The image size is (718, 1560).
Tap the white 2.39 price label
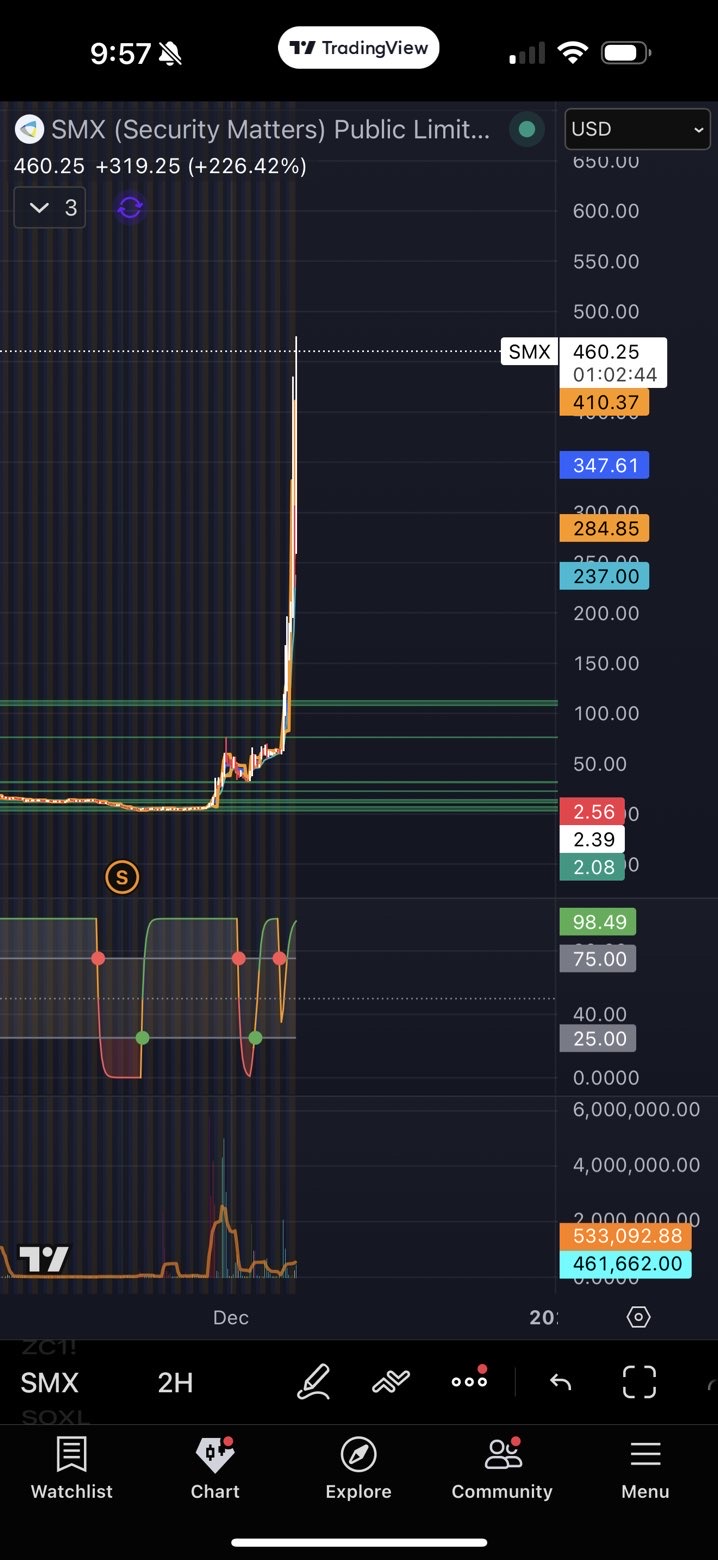pyautogui.click(x=593, y=839)
